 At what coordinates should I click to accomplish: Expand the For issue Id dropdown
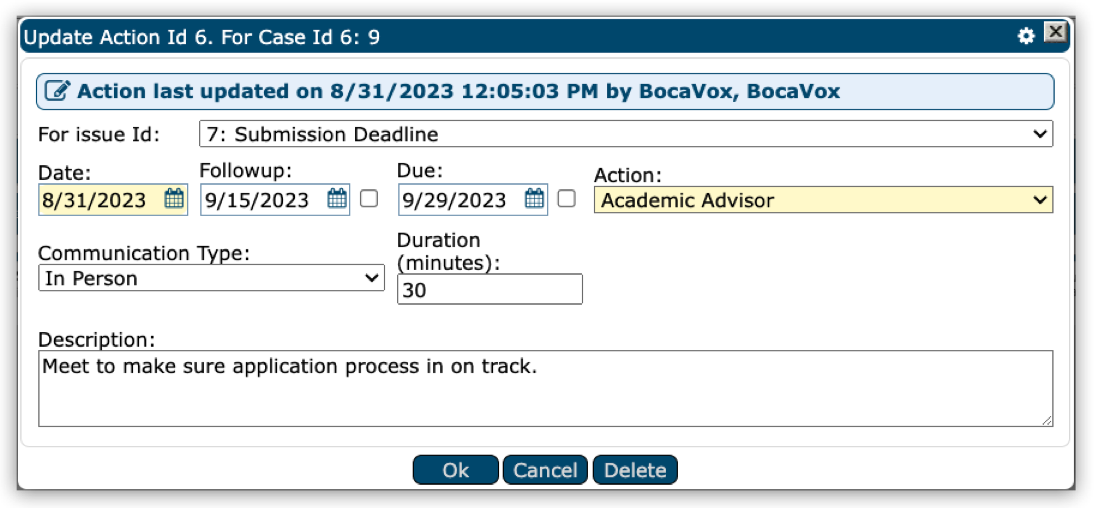pyautogui.click(x=625, y=134)
